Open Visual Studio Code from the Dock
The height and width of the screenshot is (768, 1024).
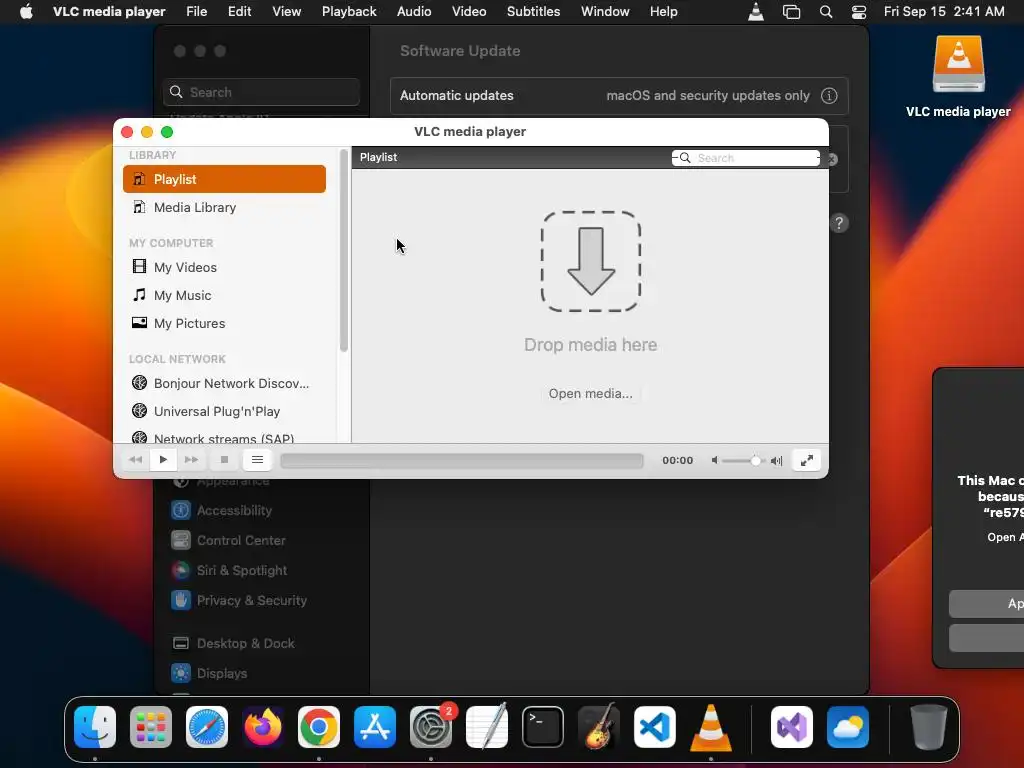click(654, 727)
